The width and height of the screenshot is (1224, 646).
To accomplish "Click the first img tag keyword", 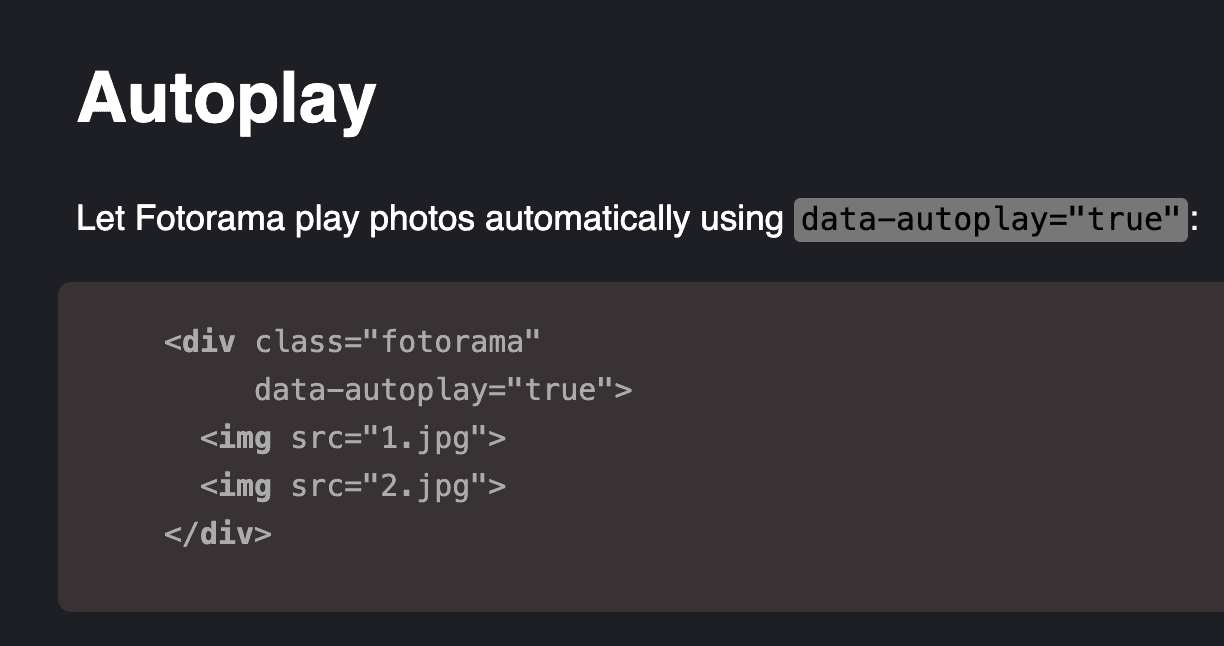I will (x=245, y=438).
